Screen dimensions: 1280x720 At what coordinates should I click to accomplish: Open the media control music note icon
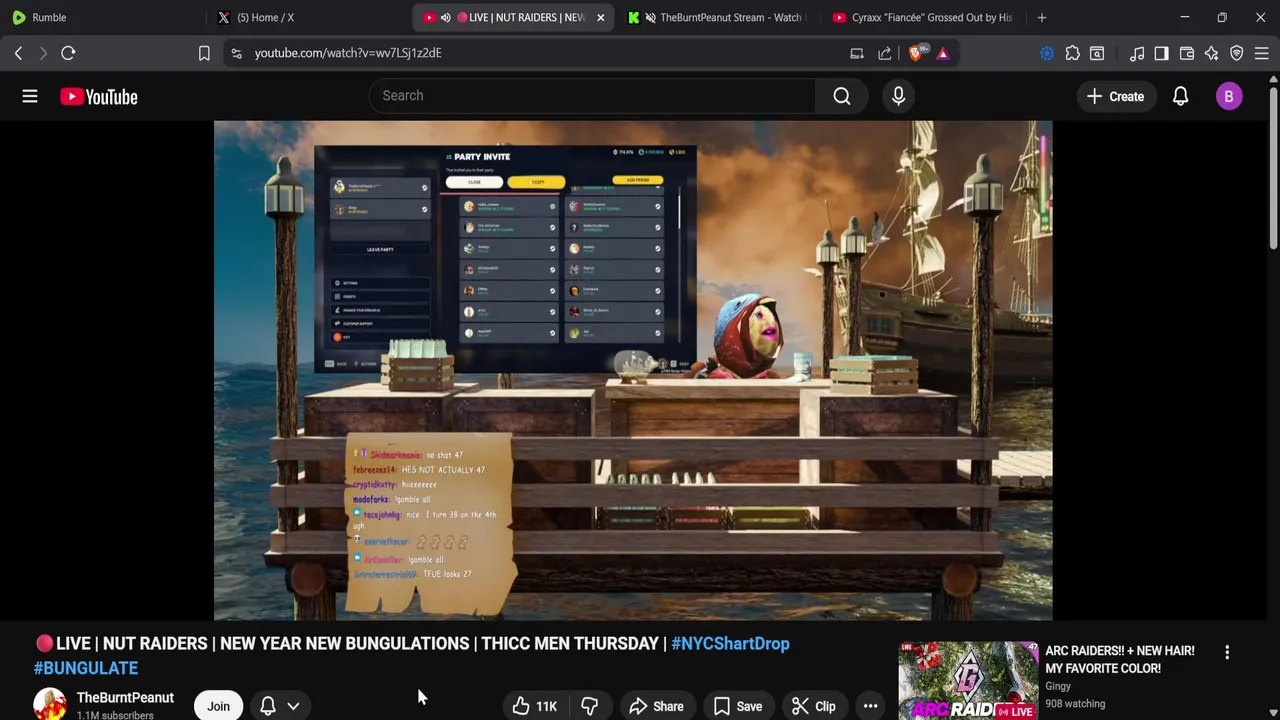tap(1137, 53)
